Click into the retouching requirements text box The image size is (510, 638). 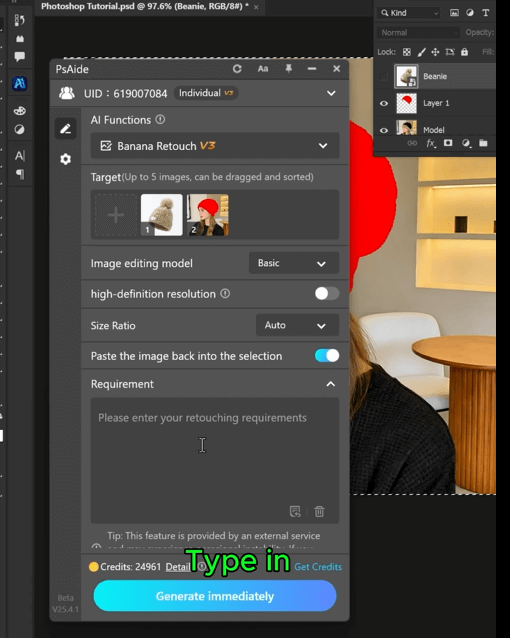pyautogui.click(x=215, y=460)
